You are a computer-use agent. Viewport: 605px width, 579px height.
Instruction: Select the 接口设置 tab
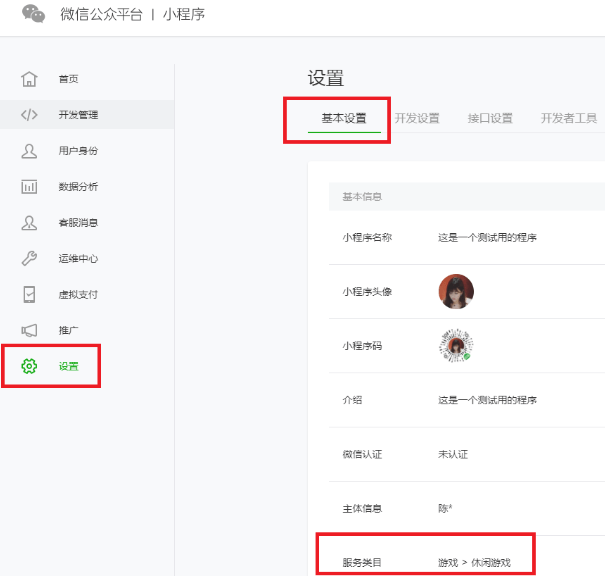tap(490, 118)
